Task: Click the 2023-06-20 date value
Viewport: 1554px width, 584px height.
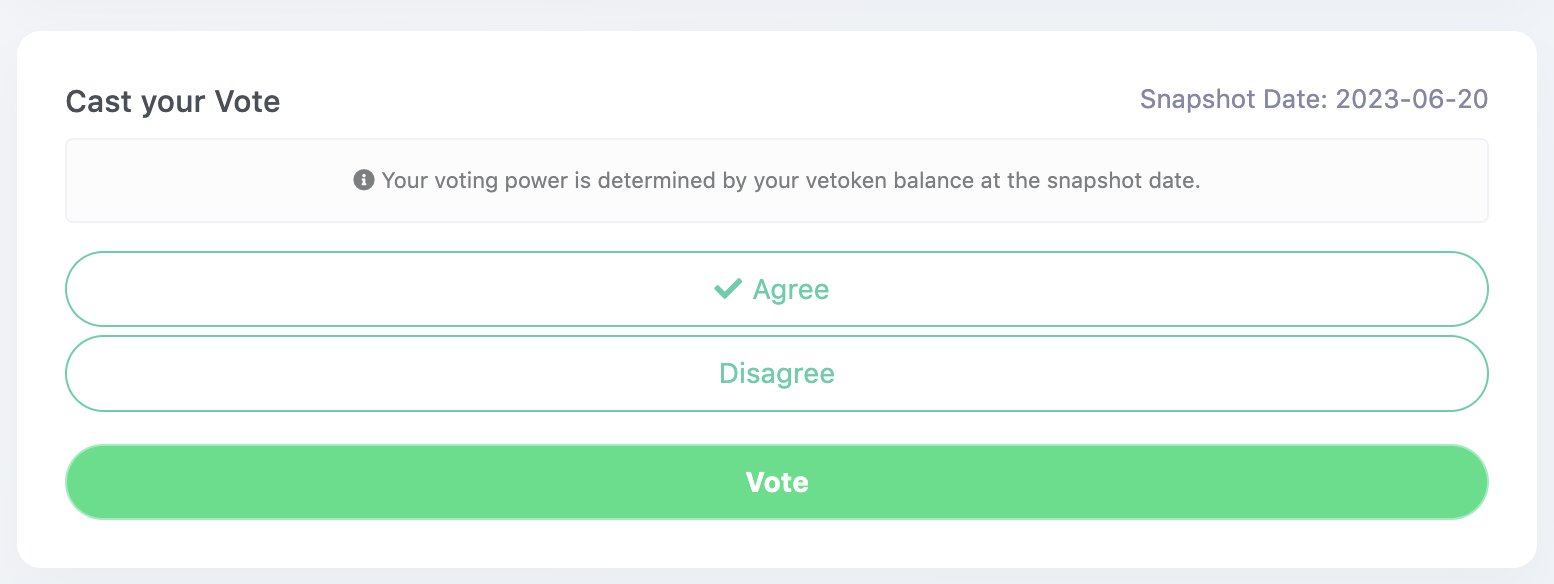Action: tap(1412, 100)
